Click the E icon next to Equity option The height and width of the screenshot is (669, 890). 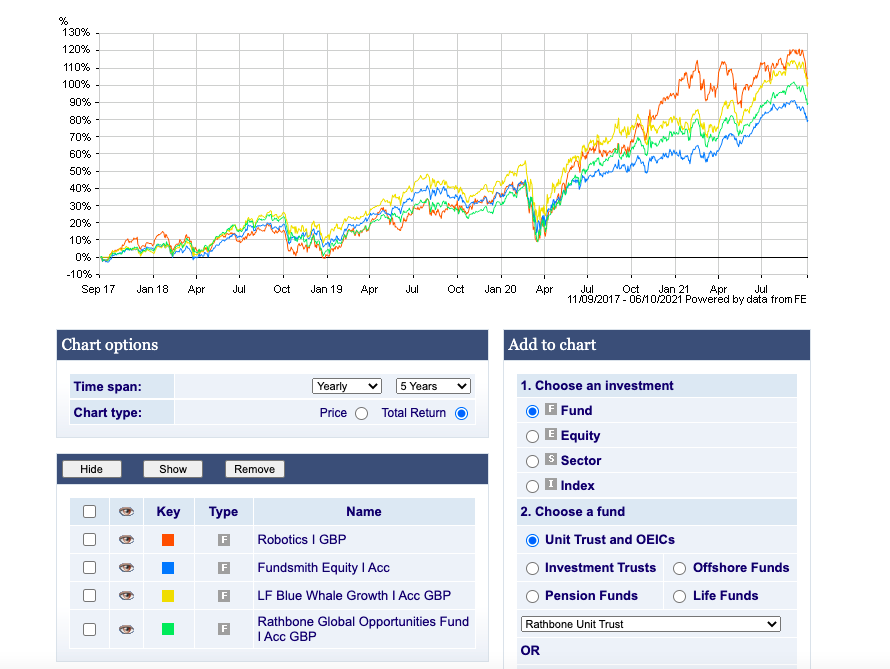point(550,435)
